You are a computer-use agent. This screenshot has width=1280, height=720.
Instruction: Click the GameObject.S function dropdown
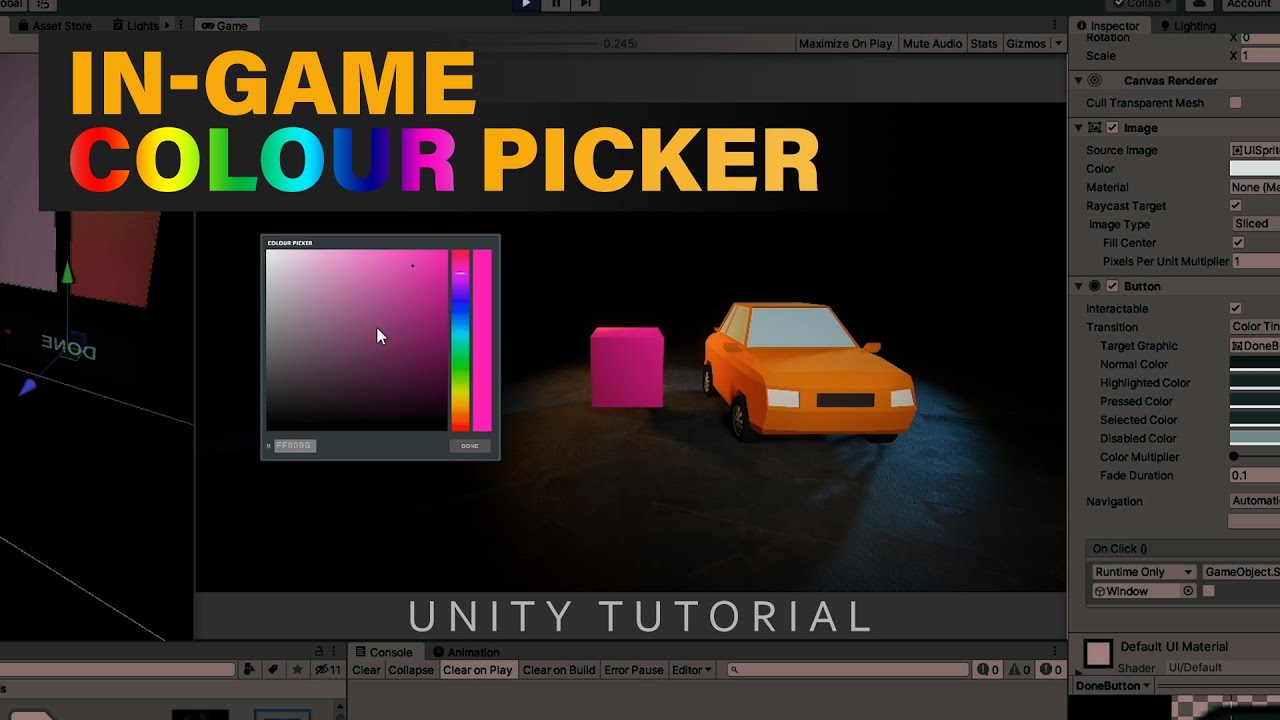[1241, 572]
